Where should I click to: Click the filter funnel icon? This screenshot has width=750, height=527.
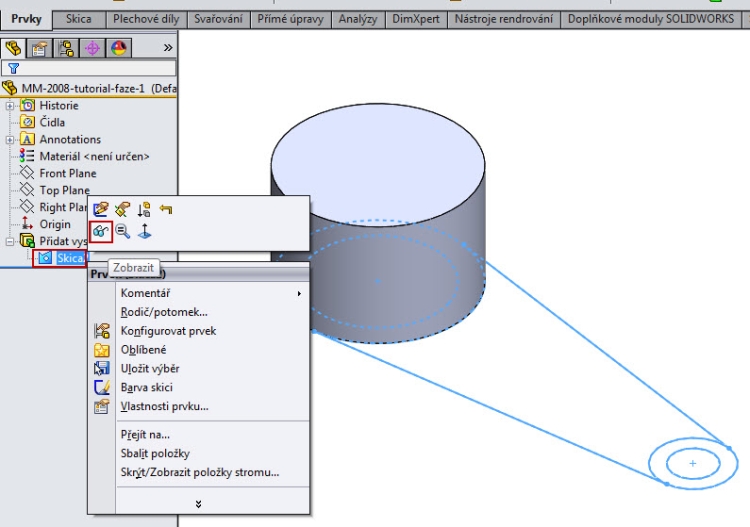point(13,68)
